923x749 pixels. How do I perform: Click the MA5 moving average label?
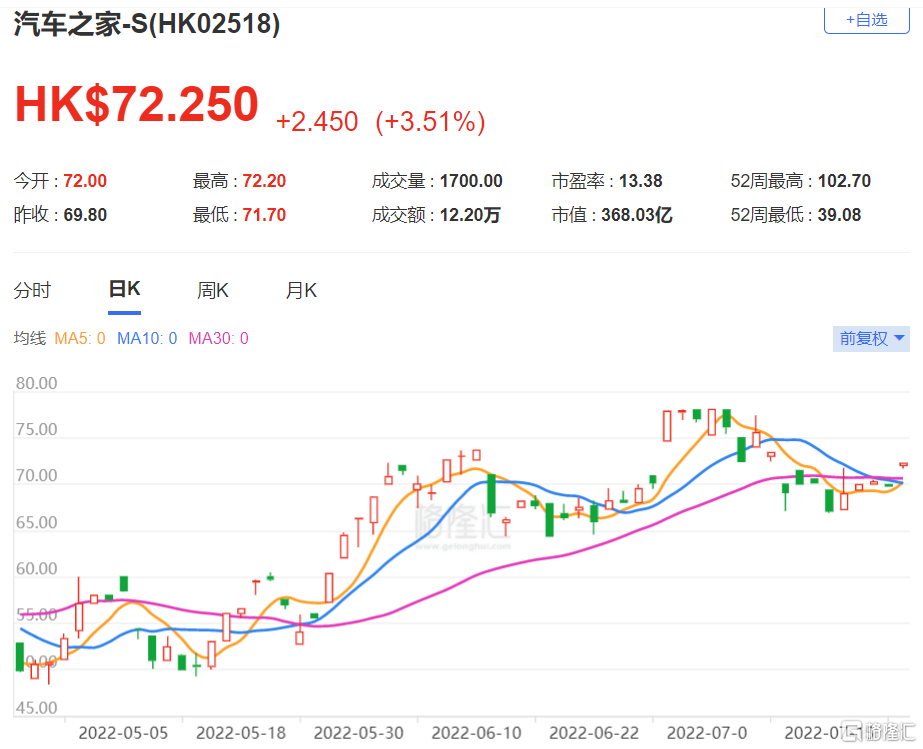tap(80, 339)
